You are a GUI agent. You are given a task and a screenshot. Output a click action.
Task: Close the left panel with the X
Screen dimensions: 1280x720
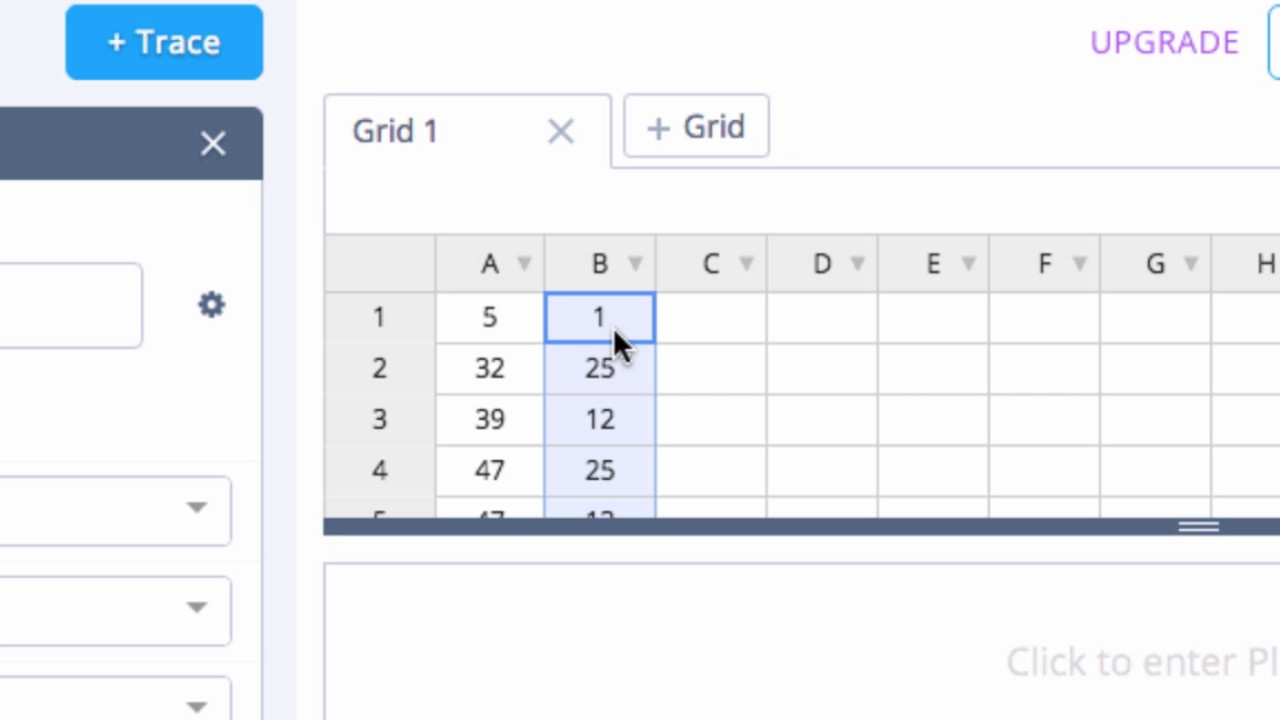pyautogui.click(x=213, y=144)
